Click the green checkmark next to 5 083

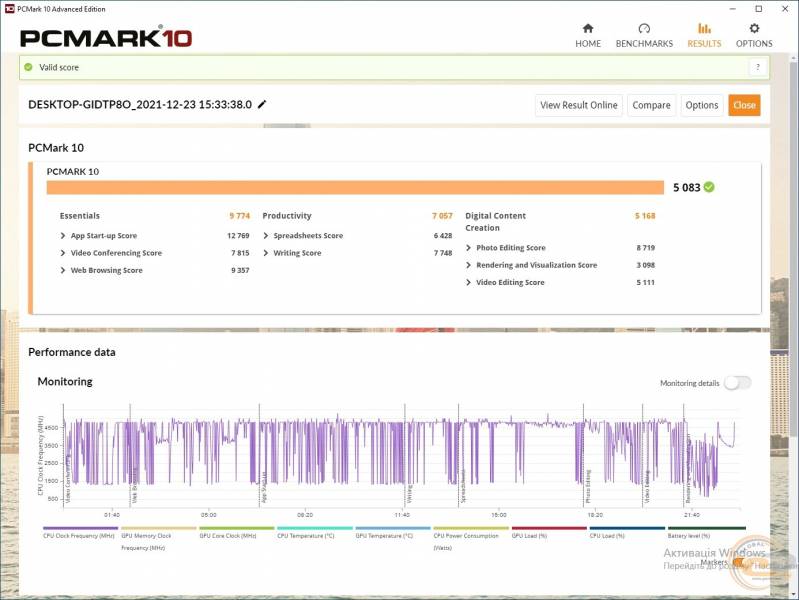709,187
